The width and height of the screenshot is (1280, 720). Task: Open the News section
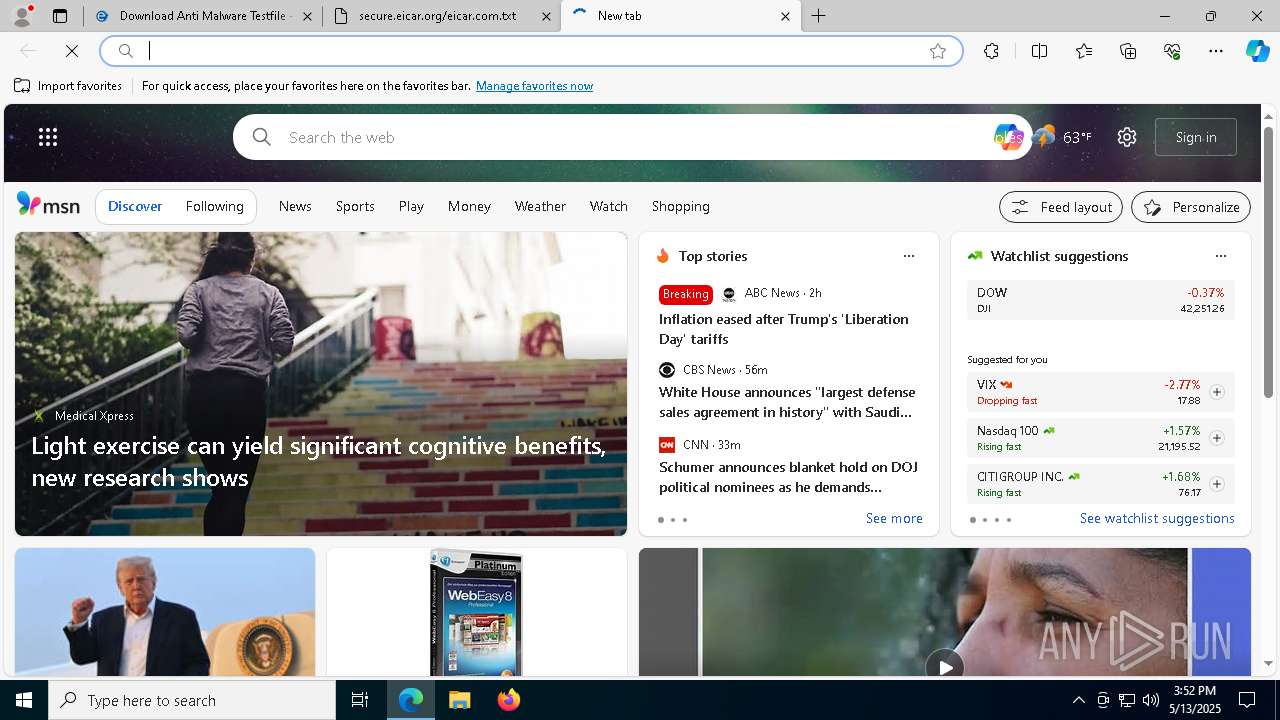tap(295, 206)
